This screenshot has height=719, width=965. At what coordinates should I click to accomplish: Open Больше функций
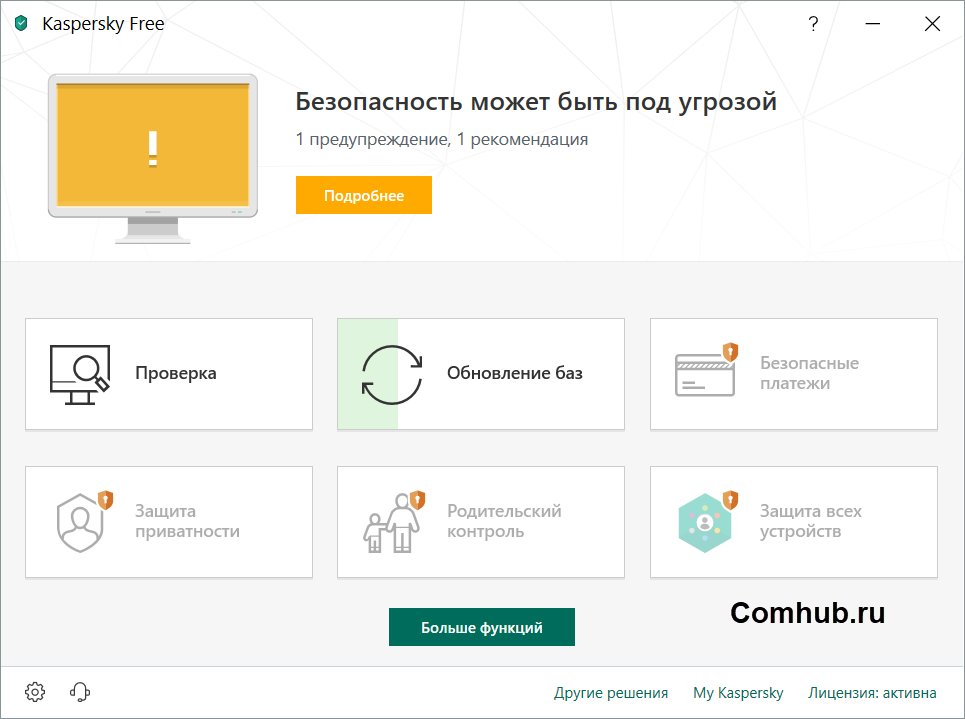coord(482,627)
